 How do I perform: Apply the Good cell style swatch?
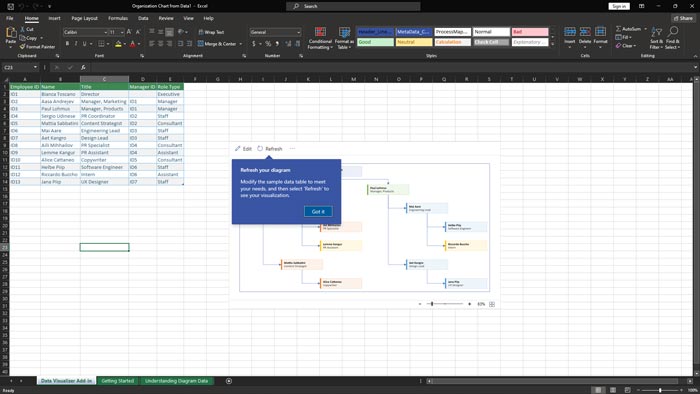click(x=375, y=42)
